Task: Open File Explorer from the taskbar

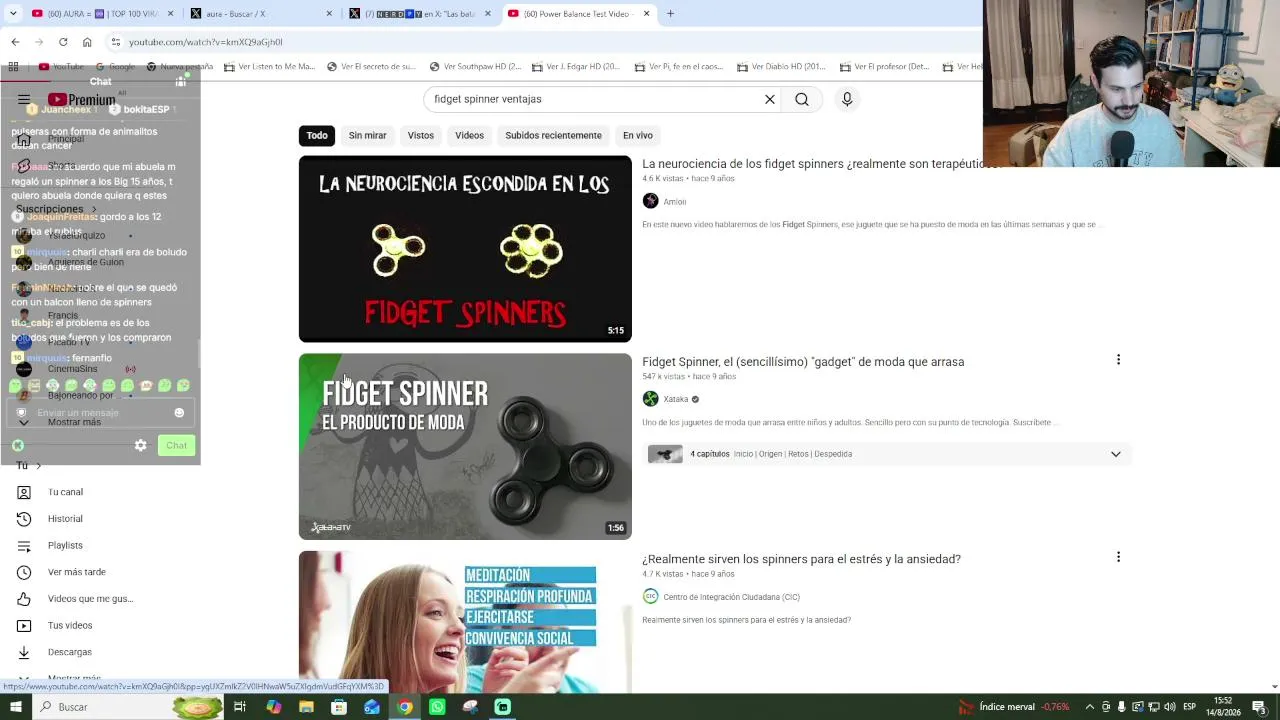Action: coord(306,707)
